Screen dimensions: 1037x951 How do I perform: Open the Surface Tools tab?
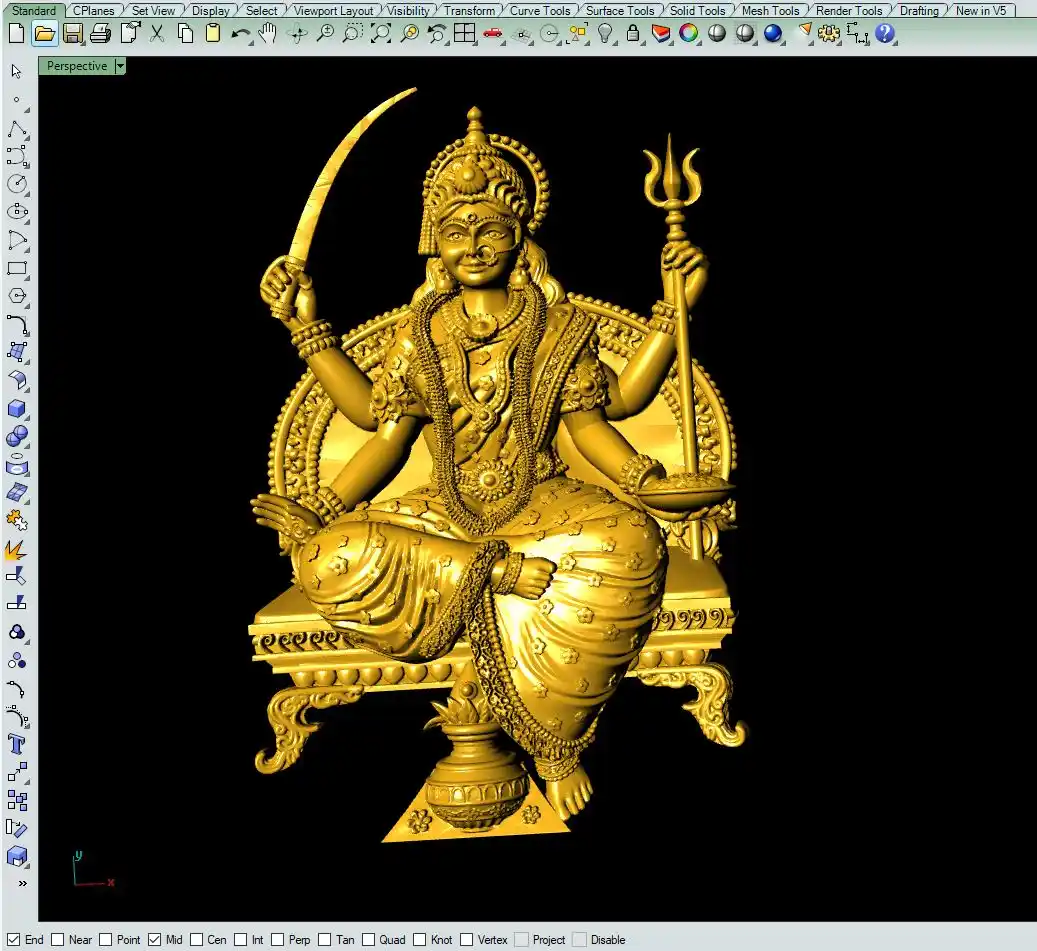(x=619, y=11)
